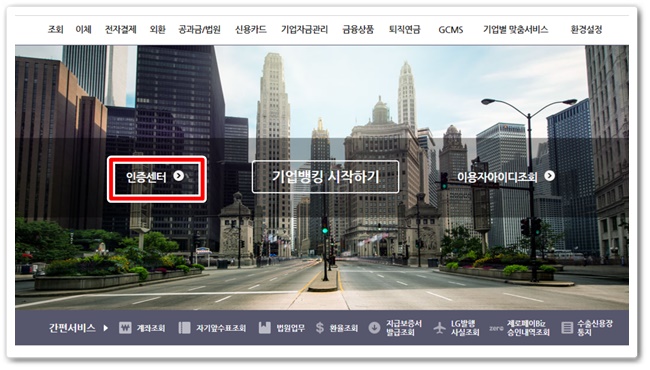Click the dollar-sign 환율조회 icon

(320, 328)
